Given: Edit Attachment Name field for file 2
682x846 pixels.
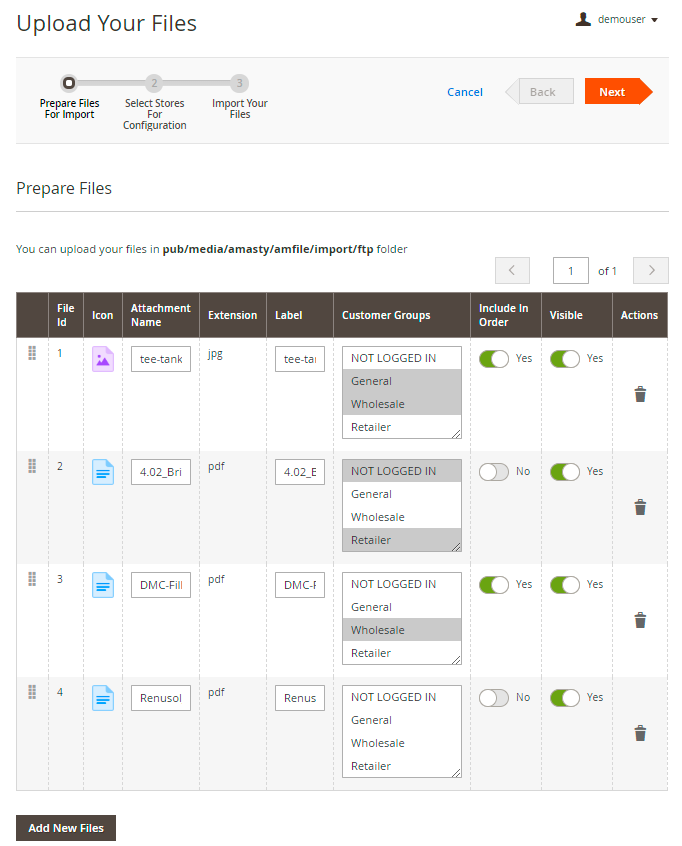Looking at the screenshot, I should 161,472.
